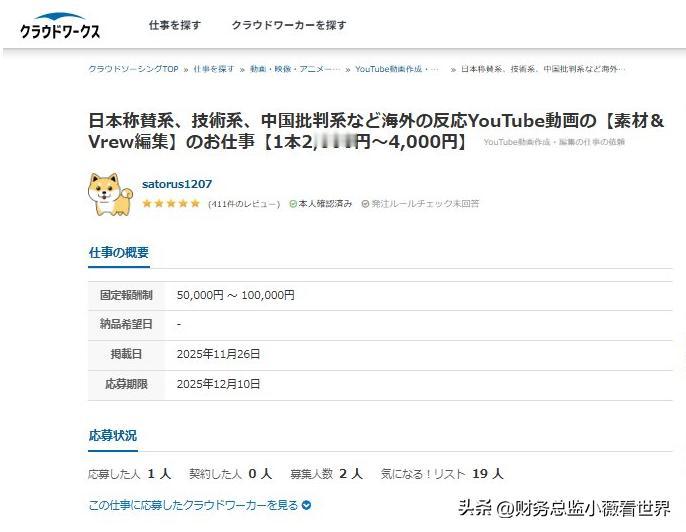Click the date 2025年11月26日
686x532 pixels.
point(218,354)
